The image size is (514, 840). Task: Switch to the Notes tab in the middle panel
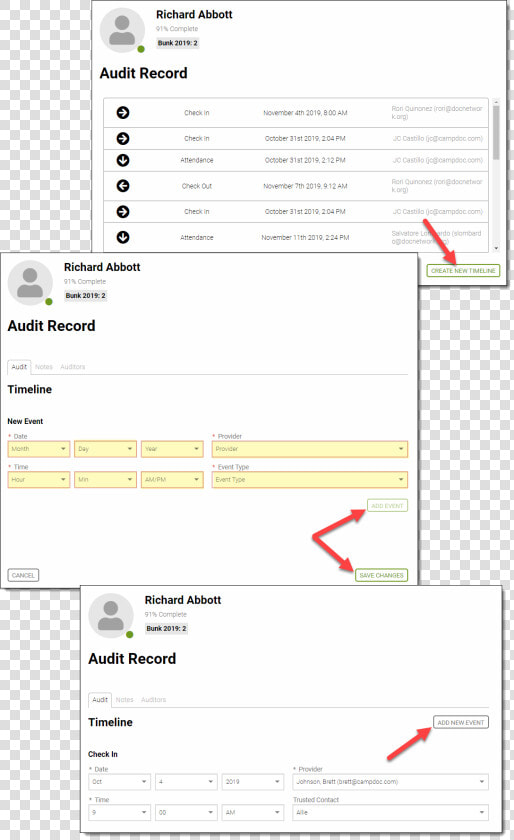coord(44,367)
